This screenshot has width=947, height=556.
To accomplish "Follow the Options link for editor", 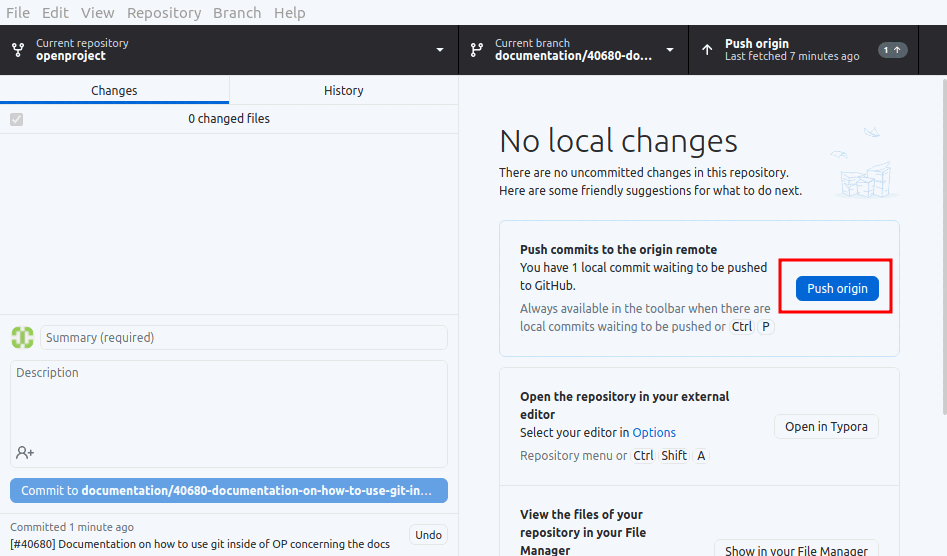I will click(x=654, y=433).
